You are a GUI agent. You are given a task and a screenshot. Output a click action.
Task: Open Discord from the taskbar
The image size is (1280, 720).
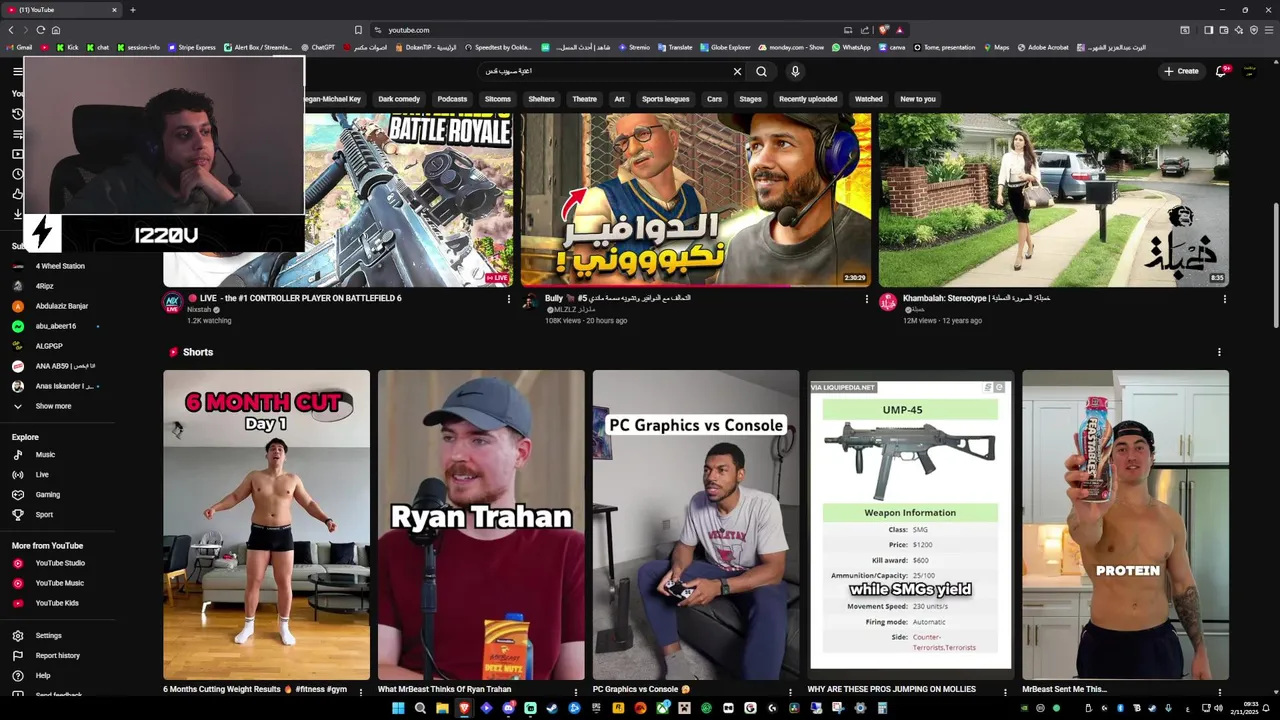[x=508, y=708]
